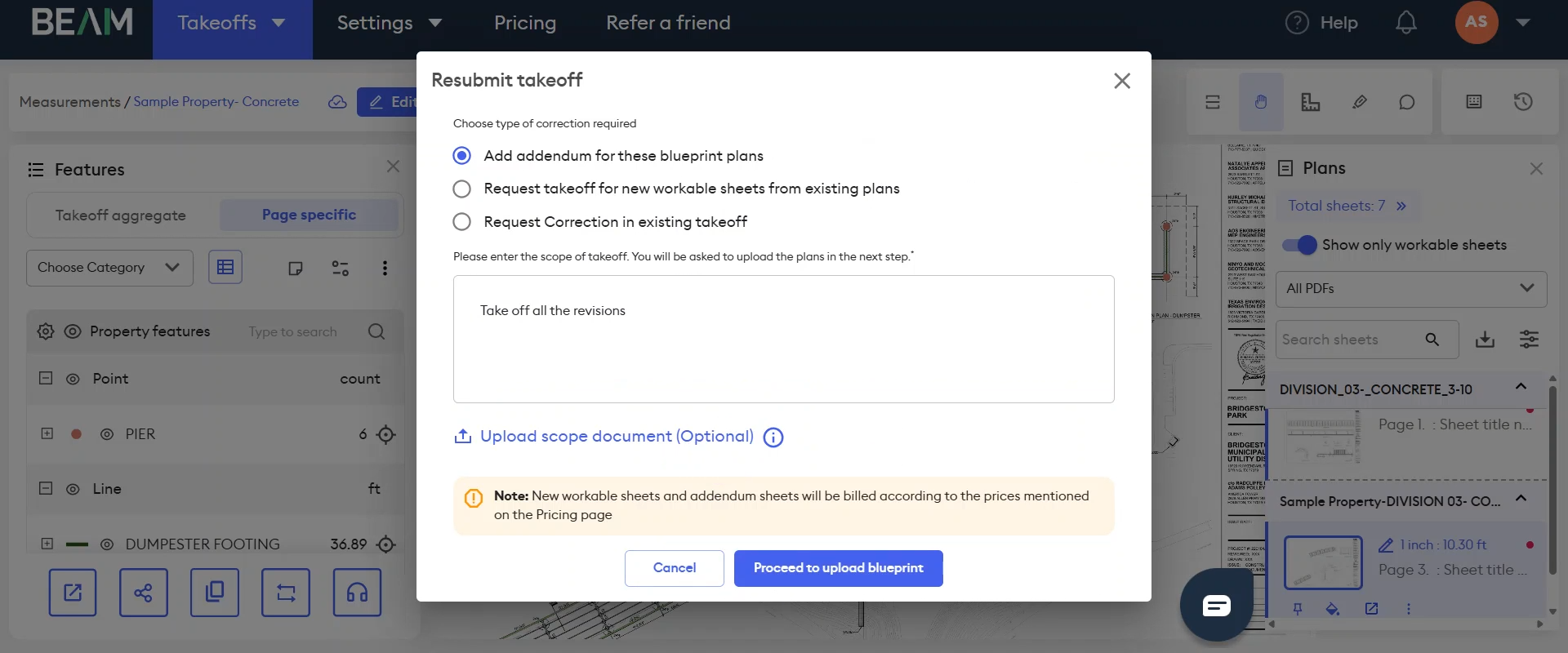Click the export open-external button at bottom
Screen dimensions: 1568x653
coord(73,593)
